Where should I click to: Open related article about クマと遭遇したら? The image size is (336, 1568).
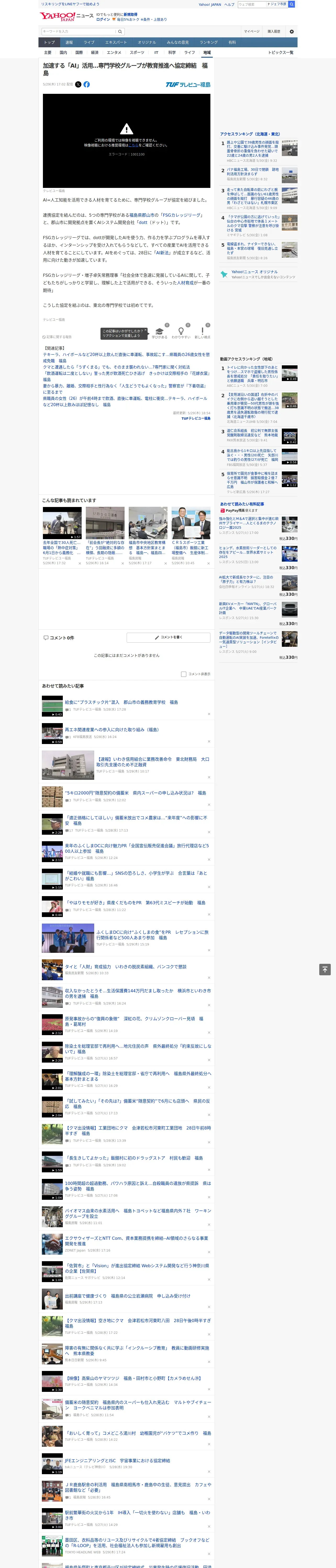[x=116, y=367]
